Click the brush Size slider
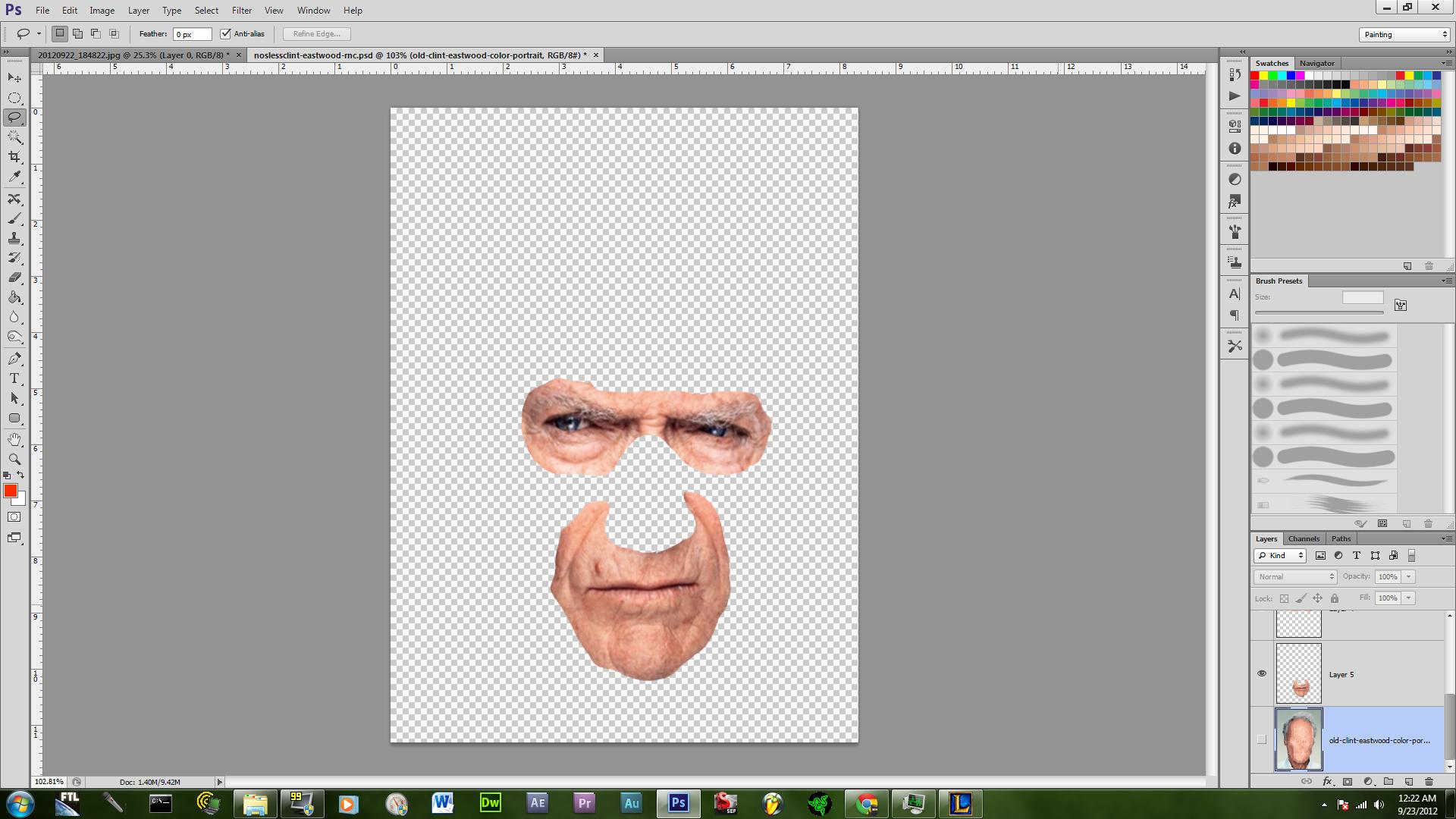 coord(1319,312)
